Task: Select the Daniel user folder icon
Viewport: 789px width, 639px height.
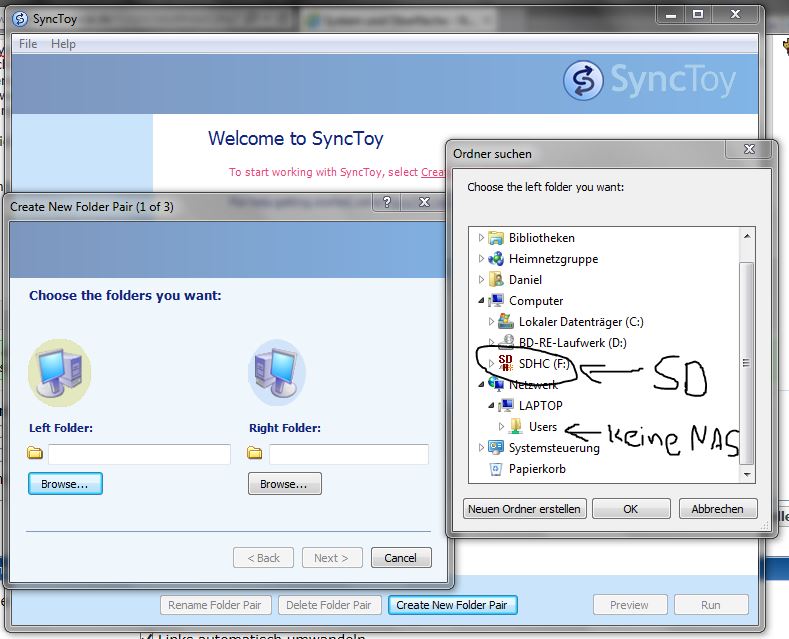Action: click(x=496, y=279)
